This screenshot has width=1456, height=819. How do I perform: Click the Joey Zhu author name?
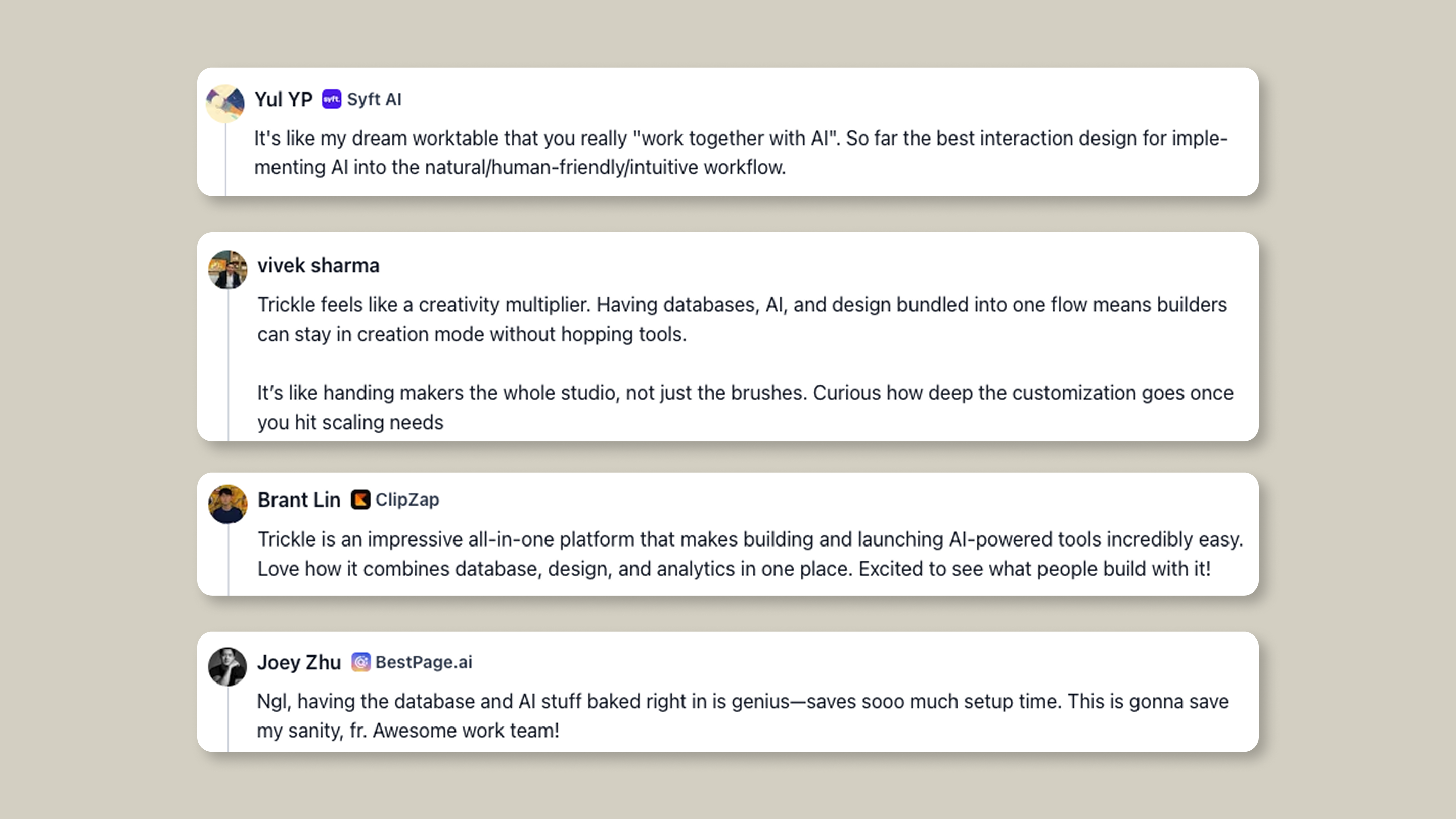pyautogui.click(x=299, y=662)
